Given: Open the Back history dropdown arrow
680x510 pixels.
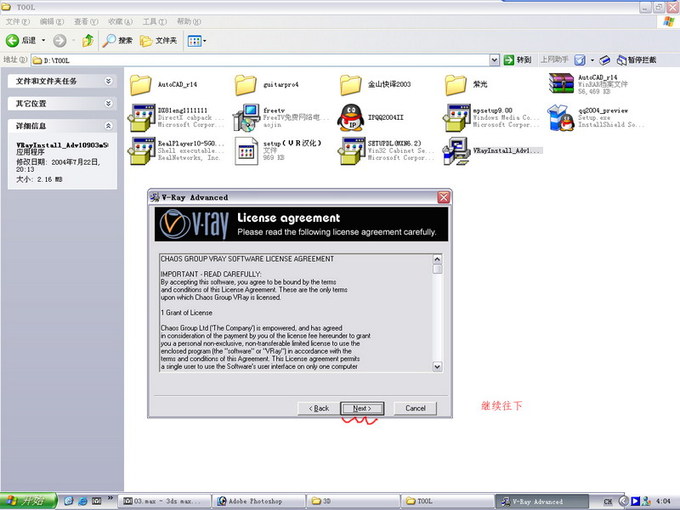Looking at the screenshot, I should point(43,41).
